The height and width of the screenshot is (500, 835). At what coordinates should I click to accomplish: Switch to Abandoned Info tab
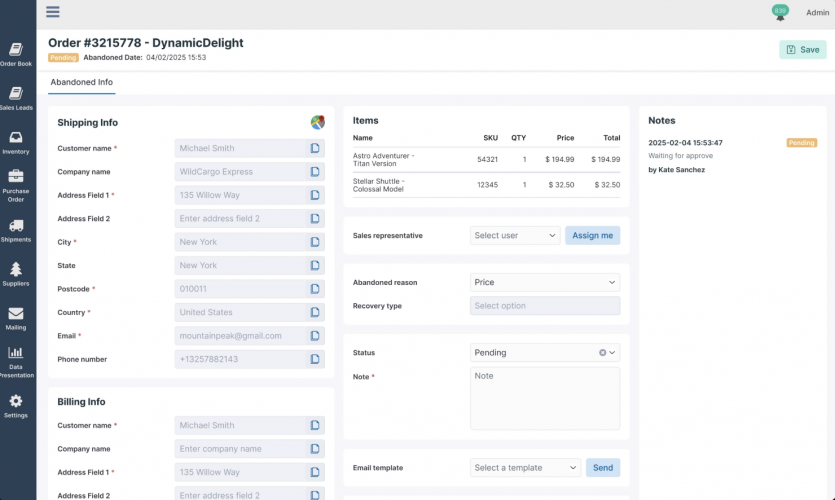point(81,83)
